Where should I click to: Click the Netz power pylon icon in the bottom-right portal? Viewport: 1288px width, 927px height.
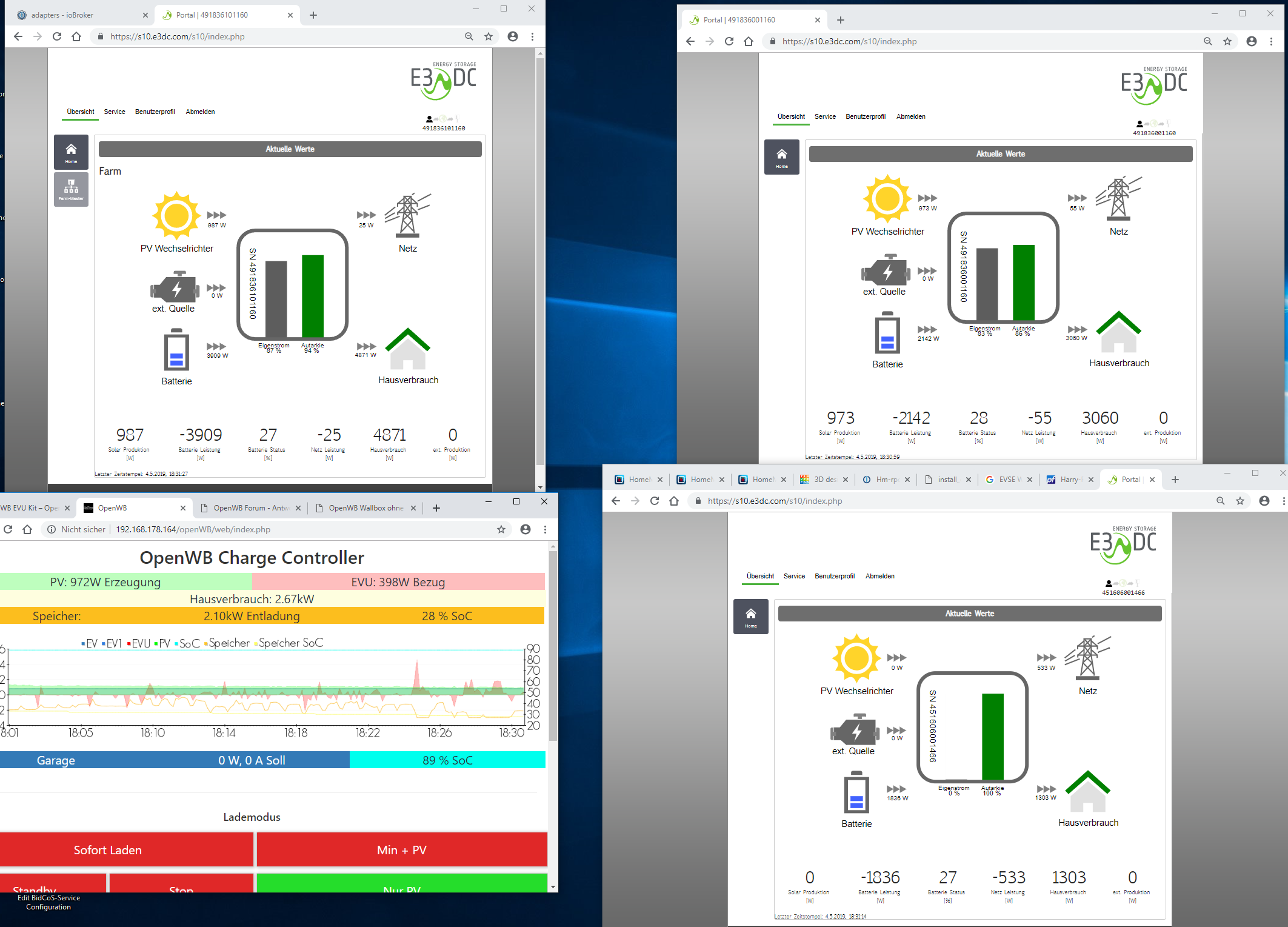(x=1087, y=658)
